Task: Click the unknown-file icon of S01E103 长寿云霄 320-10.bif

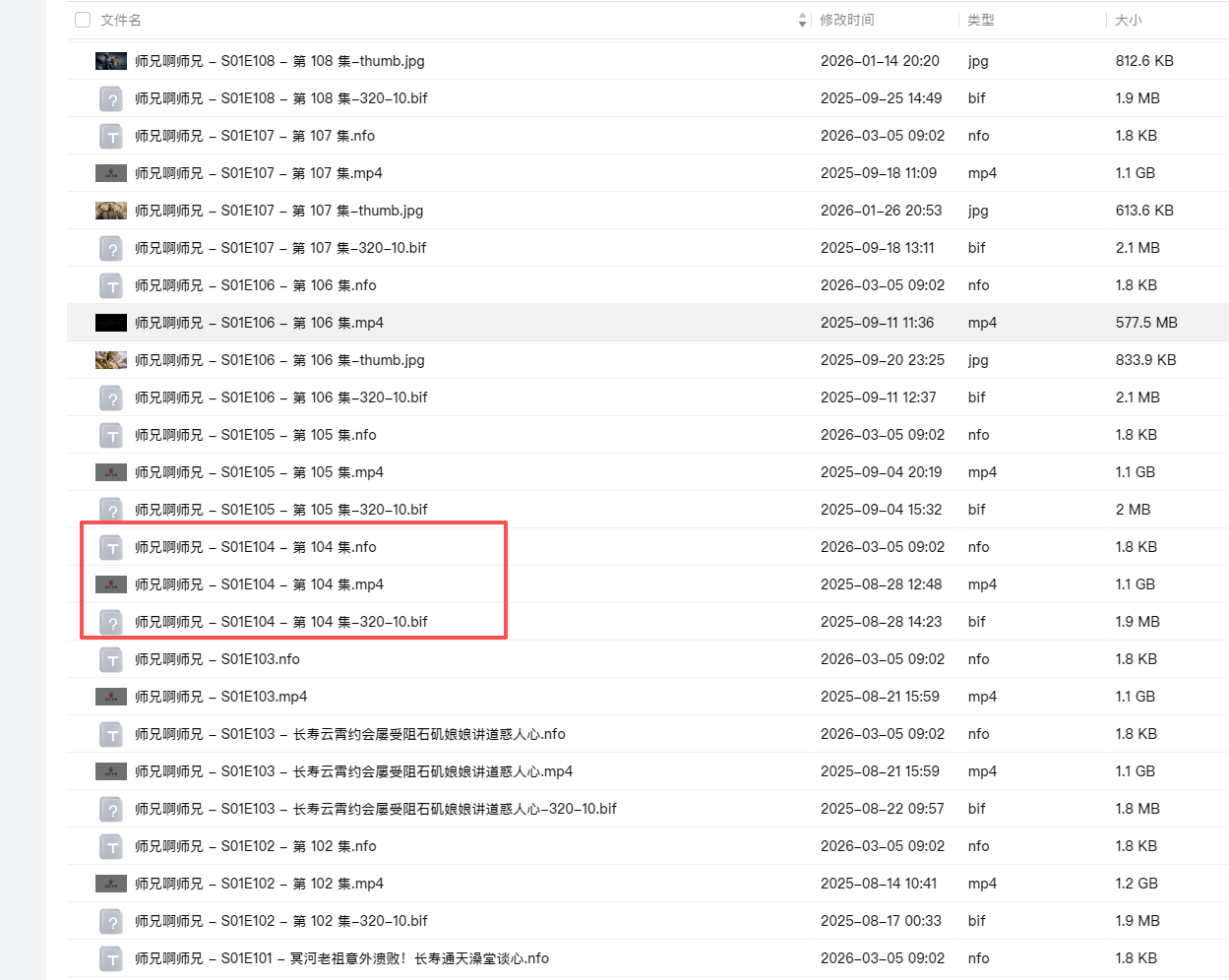Action: click(x=111, y=809)
